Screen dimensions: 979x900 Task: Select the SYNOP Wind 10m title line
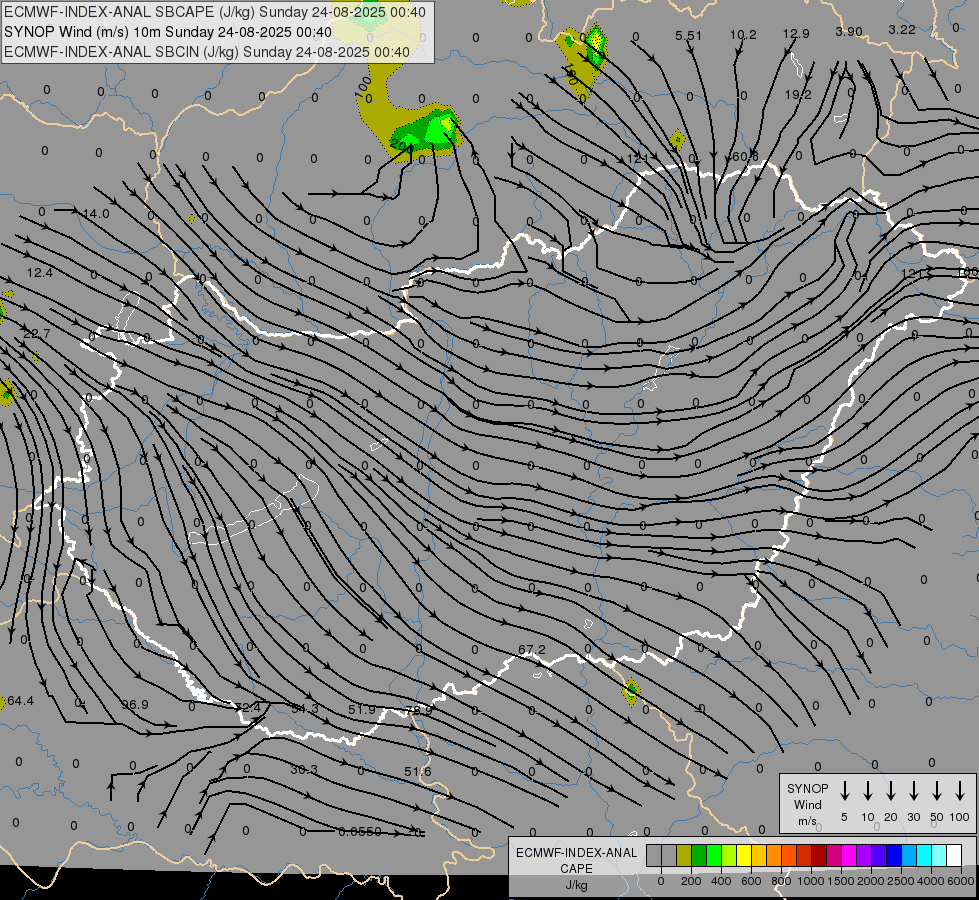(x=168, y=32)
